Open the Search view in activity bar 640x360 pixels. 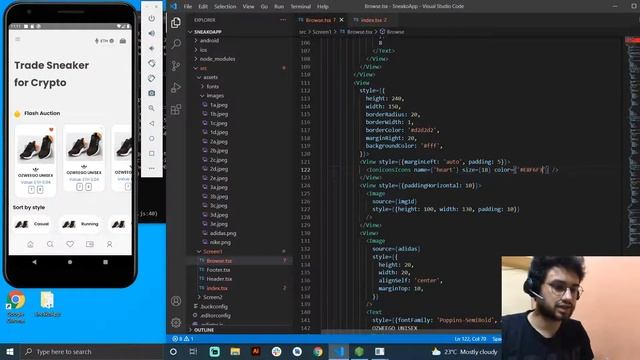(x=176, y=44)
